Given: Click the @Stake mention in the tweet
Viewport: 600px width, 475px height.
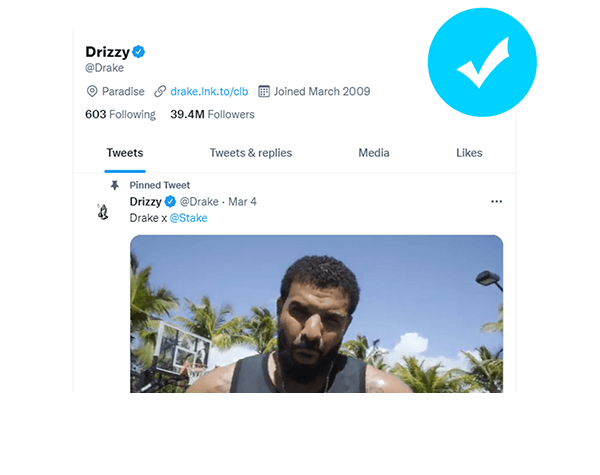Looking at the screenshot, I should tap(188, 217).
